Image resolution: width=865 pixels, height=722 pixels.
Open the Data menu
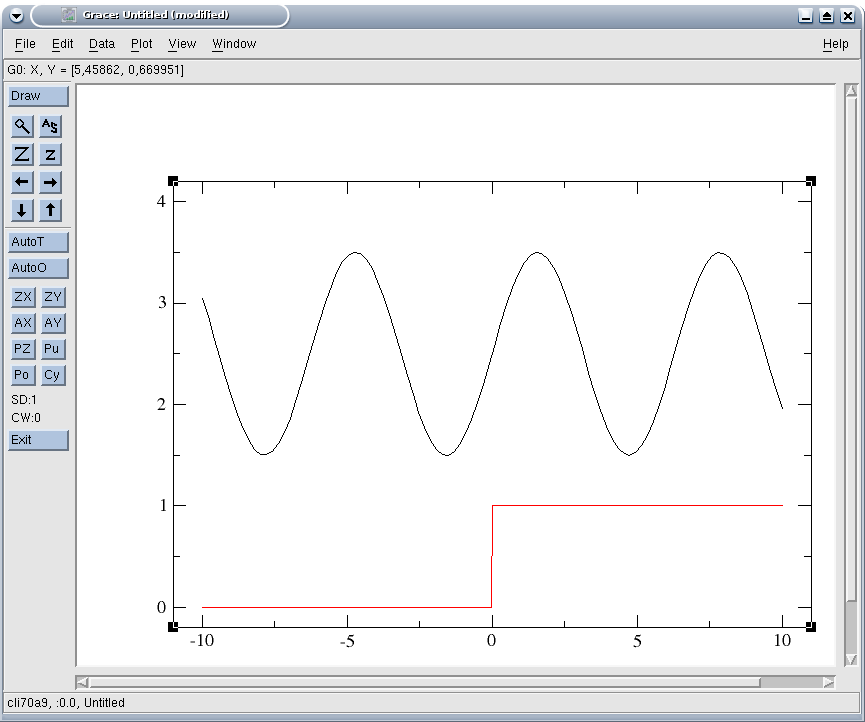(x=102, y=44)
